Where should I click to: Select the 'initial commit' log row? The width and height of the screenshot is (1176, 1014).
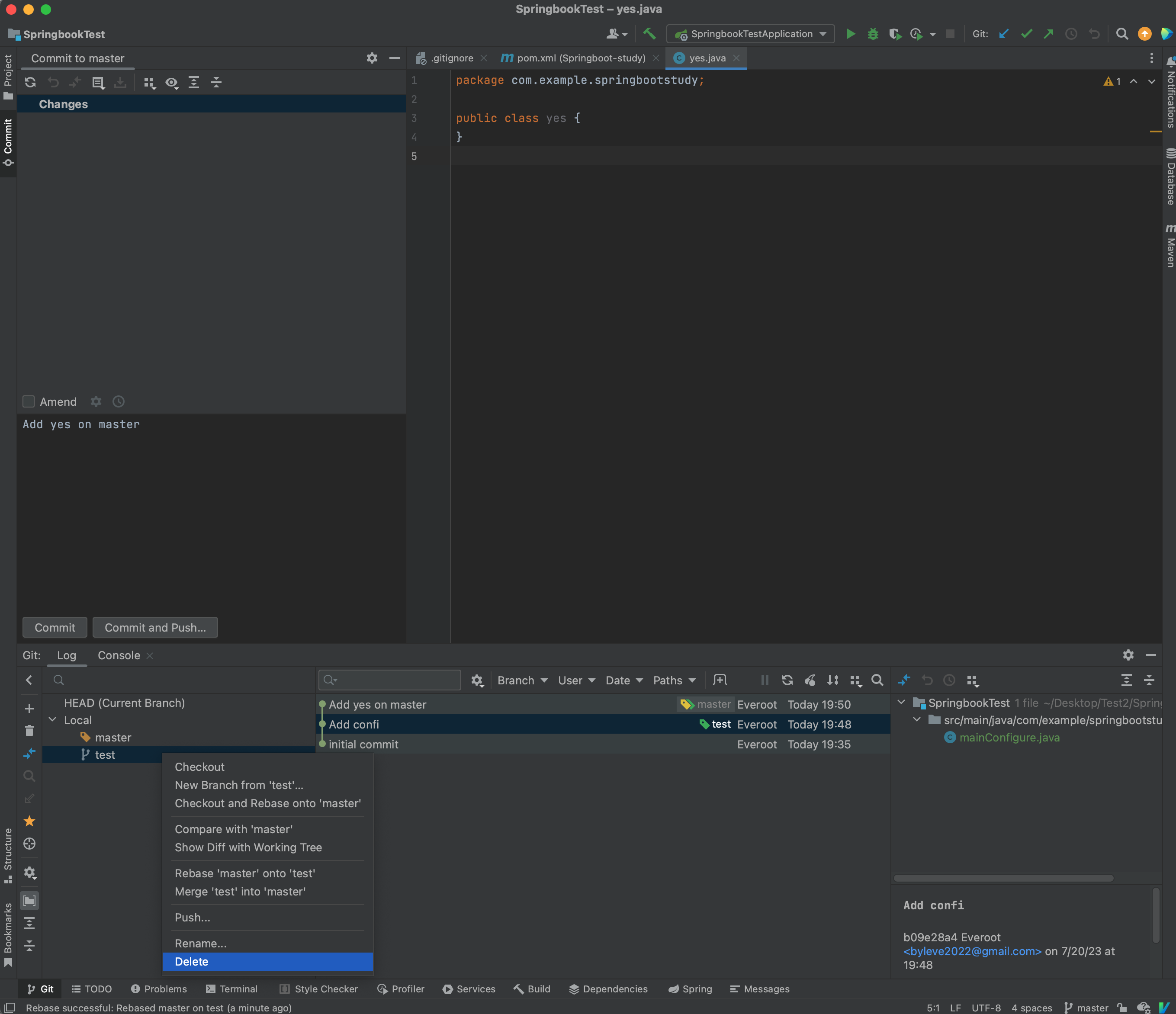(603, 744)
